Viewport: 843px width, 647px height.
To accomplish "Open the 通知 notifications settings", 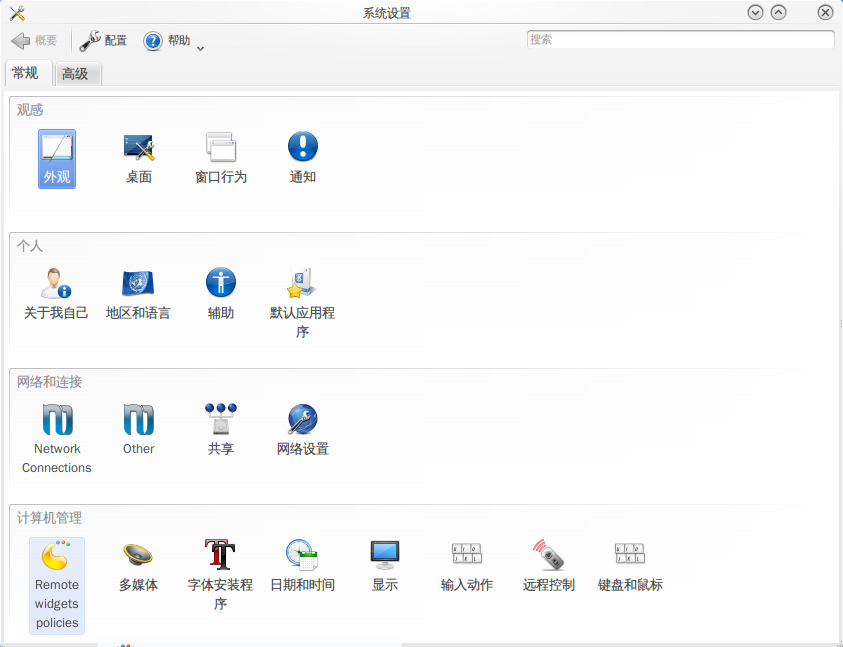I will (x=303, y=159).
